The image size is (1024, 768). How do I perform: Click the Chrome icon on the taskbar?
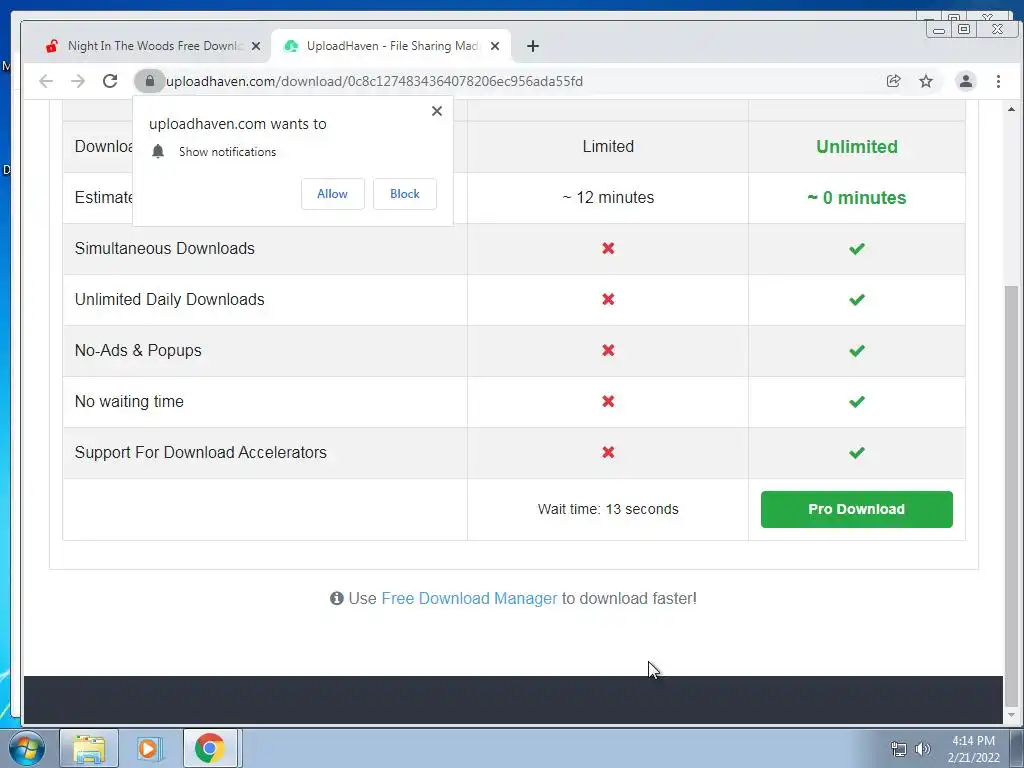tap(210, 748)
